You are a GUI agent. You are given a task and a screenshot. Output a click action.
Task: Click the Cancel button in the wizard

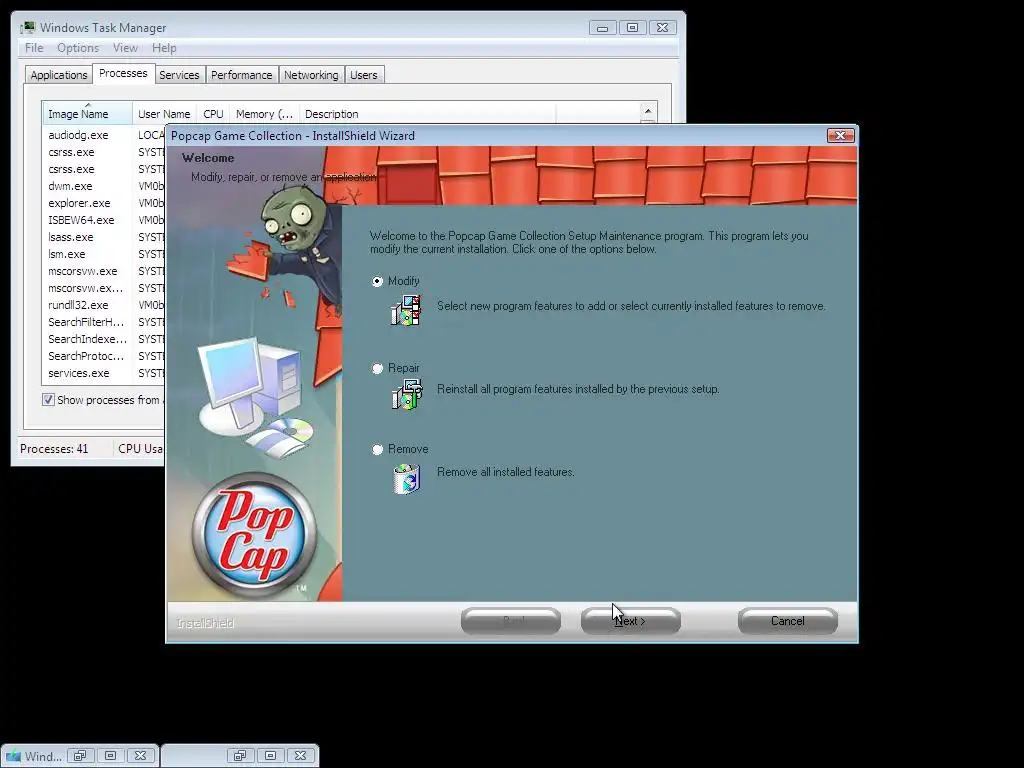coord(788,621)
